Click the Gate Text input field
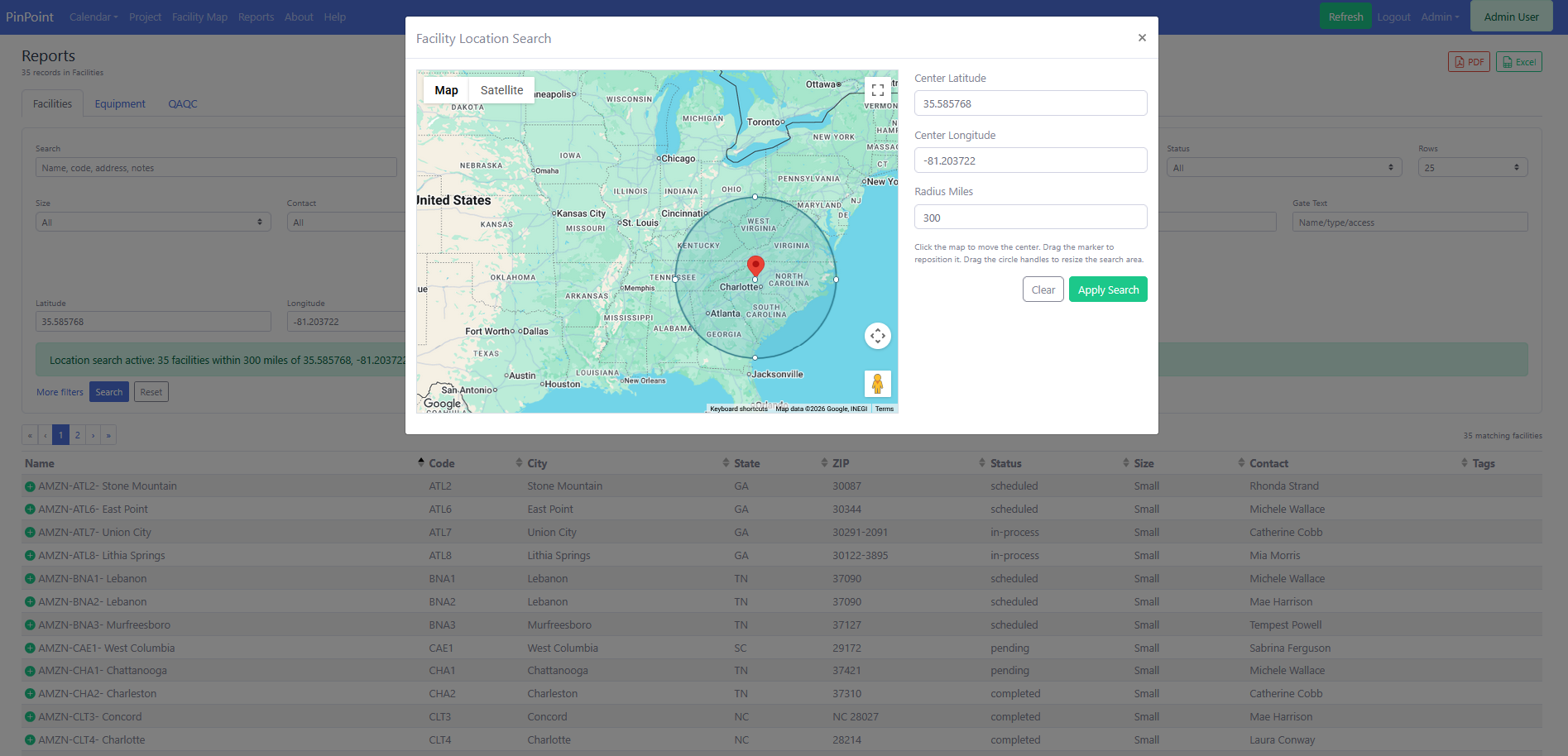The image size is (1568, 756). [1410, 222]
